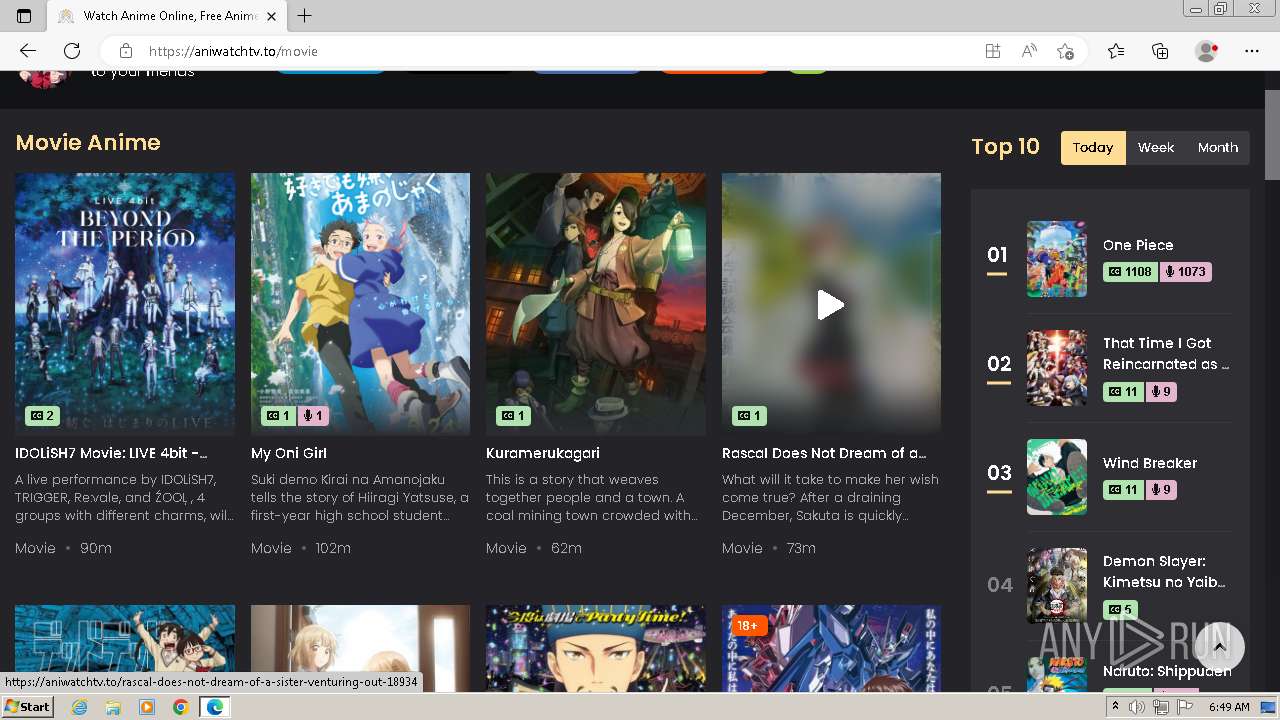Viewport: 1280px width, 720px height.
Task: Open the browser profile avatar
Action: pos(1206,51)
